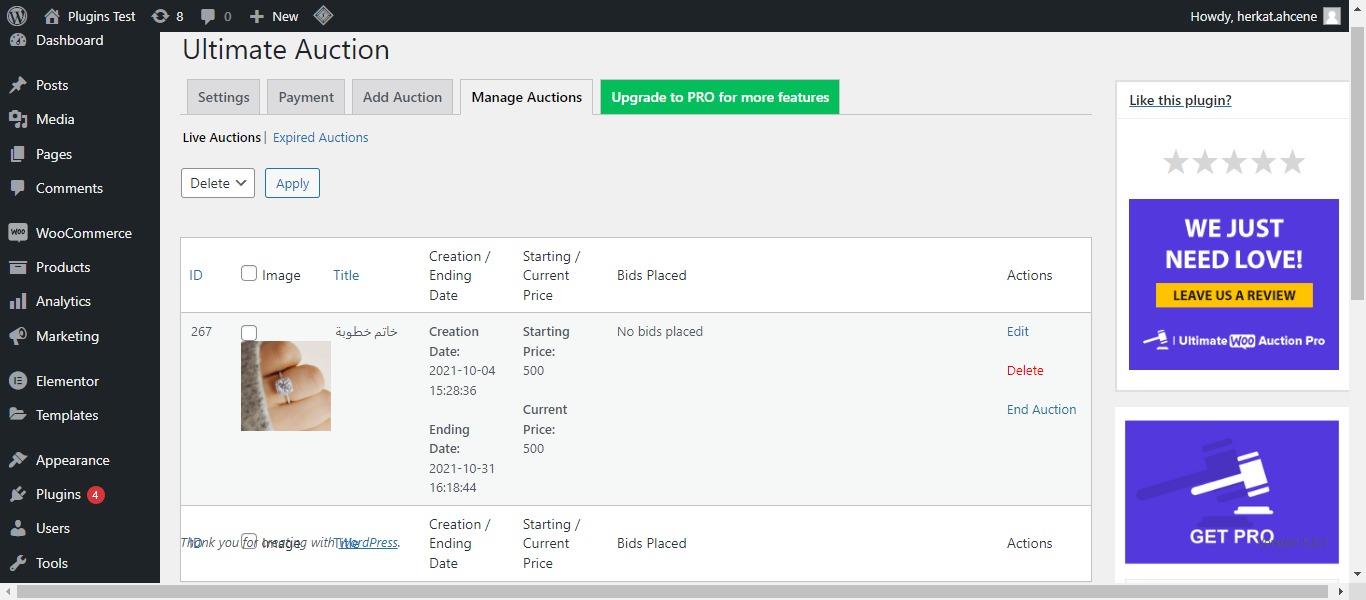Open the New content menu in admin bar
Viewport: 1366px width, 600px height.
point(274,16)
